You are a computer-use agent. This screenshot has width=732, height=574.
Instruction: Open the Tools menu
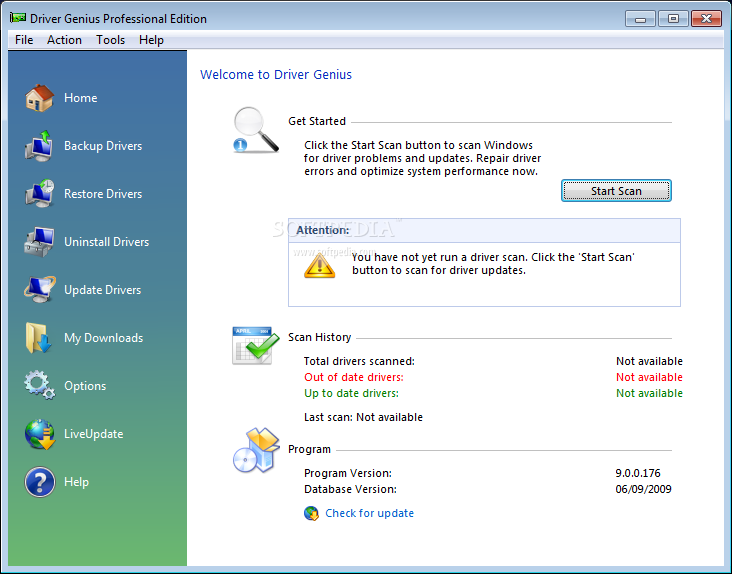pos(111,40)
